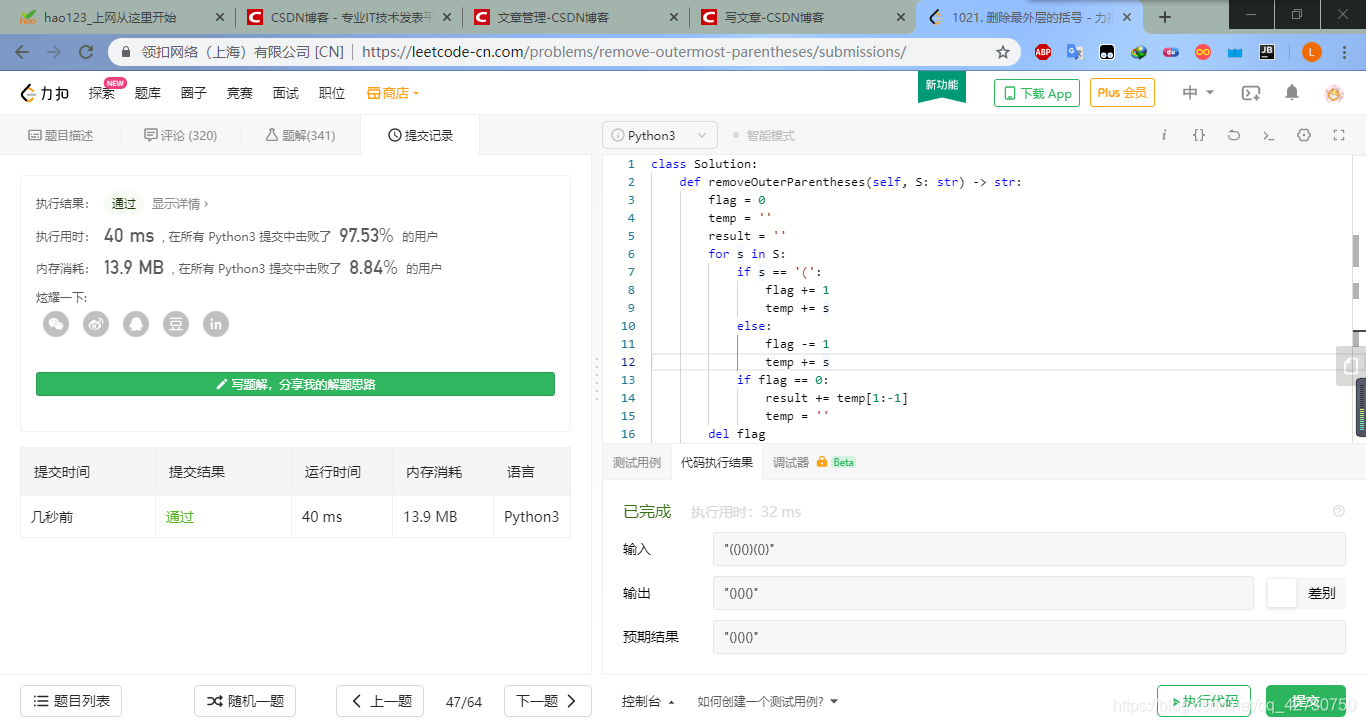Click the code editor vertical scrollbar
Screen dimensions: 1366x724
[x=1357, y=251]
